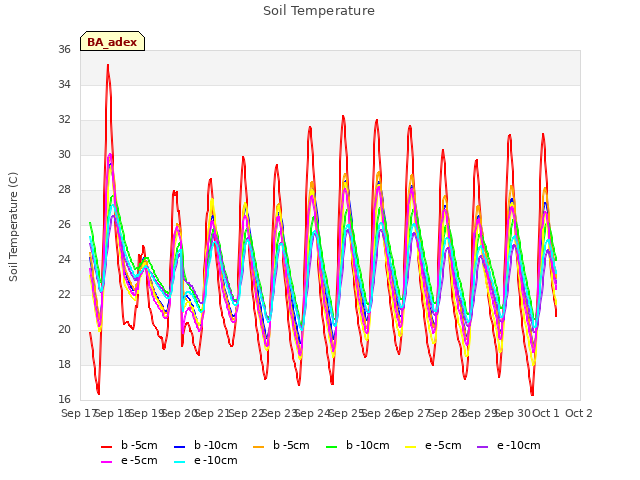Toggle the purple e -10cm legend label

(519, 445)
